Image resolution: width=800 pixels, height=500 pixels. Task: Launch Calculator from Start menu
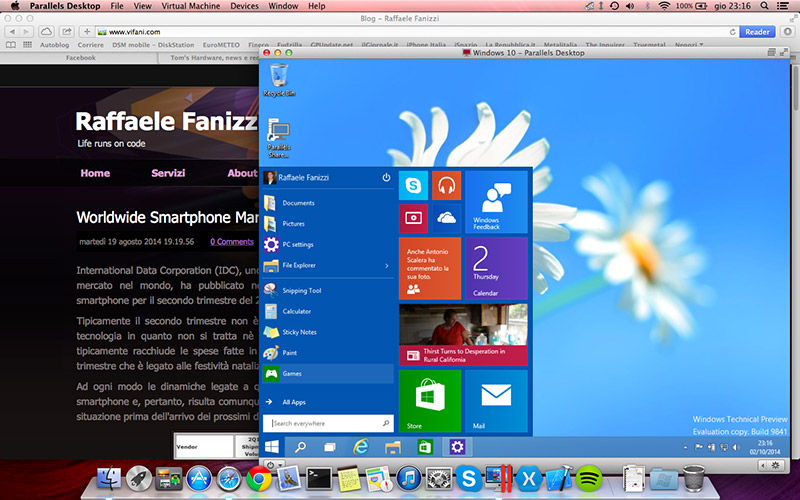pyautogui.click(x=328, y=311)
